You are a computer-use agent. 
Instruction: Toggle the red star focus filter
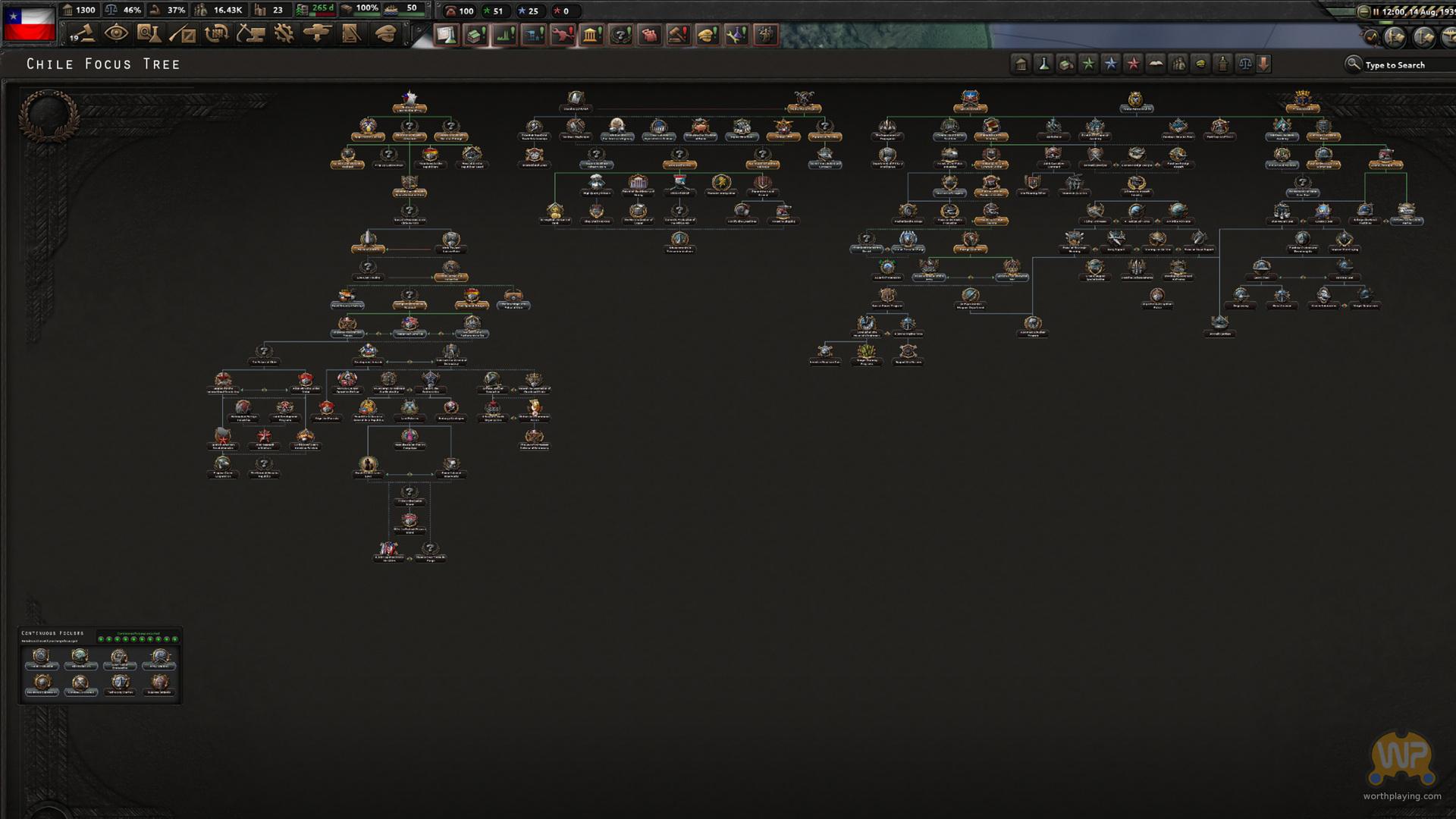(x=1133, y=64)
